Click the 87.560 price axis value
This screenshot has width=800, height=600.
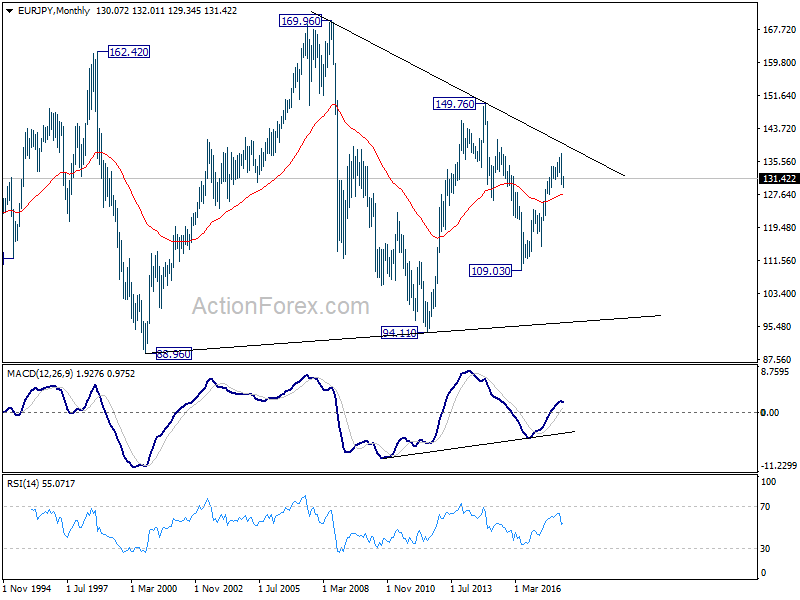tap(779, 359)
